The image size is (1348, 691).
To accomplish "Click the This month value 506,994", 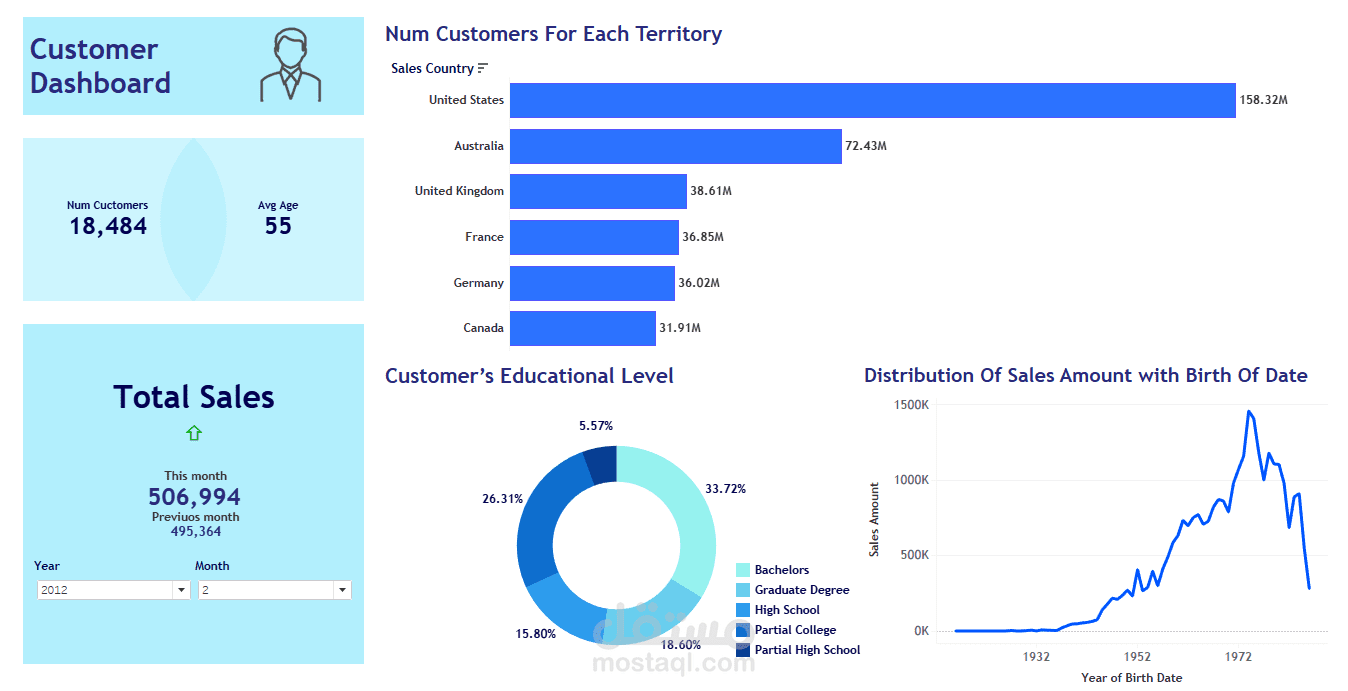I will [x=193, y=497].
